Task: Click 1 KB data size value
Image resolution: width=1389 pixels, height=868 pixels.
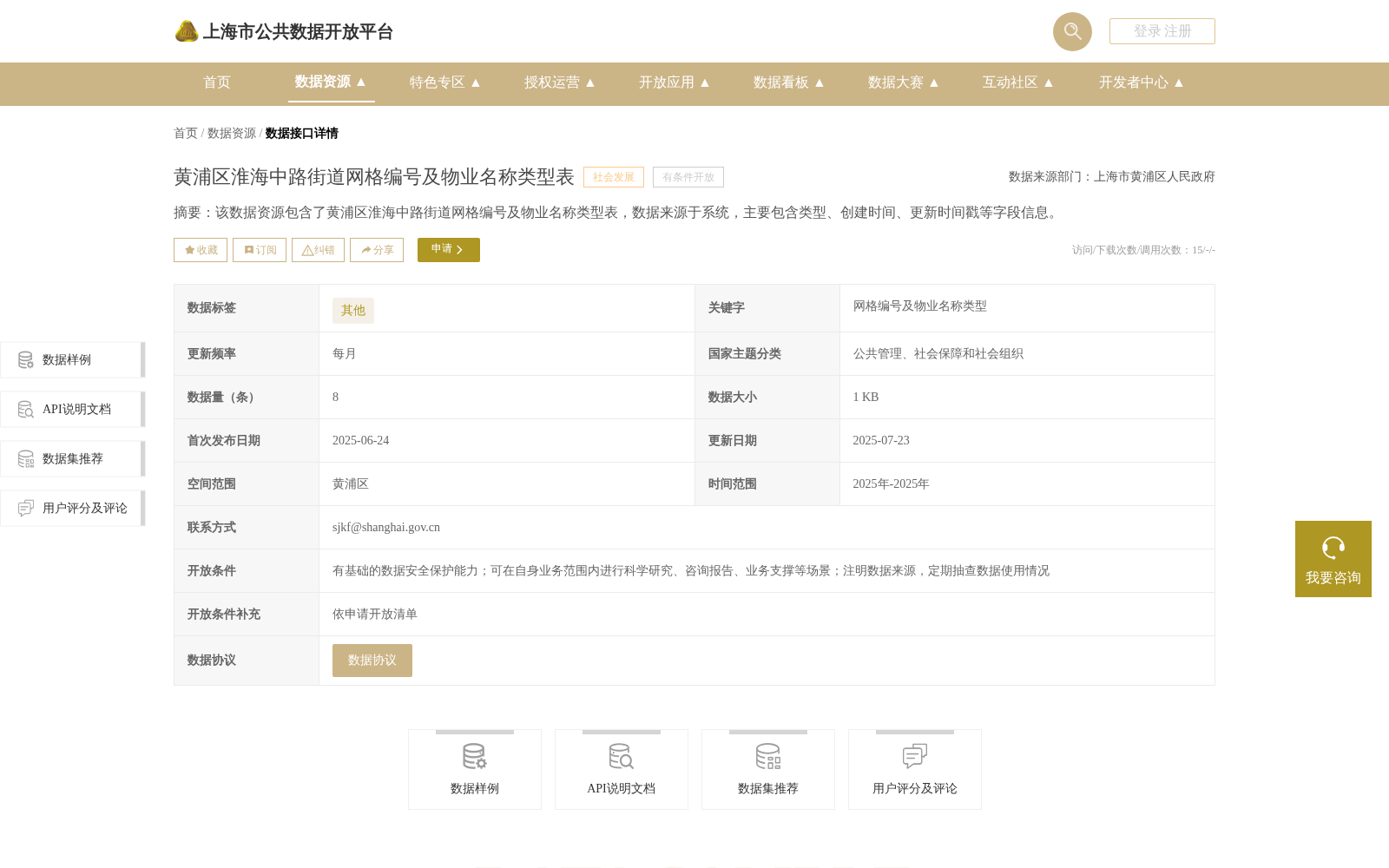Action: coord(866,397)
